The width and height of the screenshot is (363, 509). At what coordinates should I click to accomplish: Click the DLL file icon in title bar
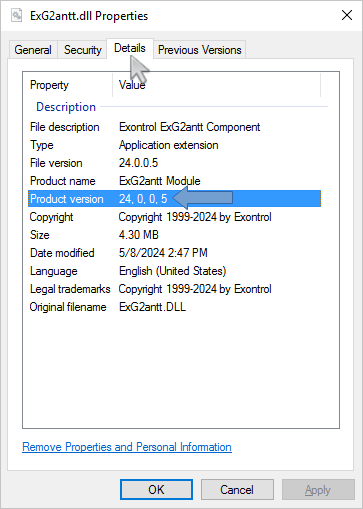[17, 15]
